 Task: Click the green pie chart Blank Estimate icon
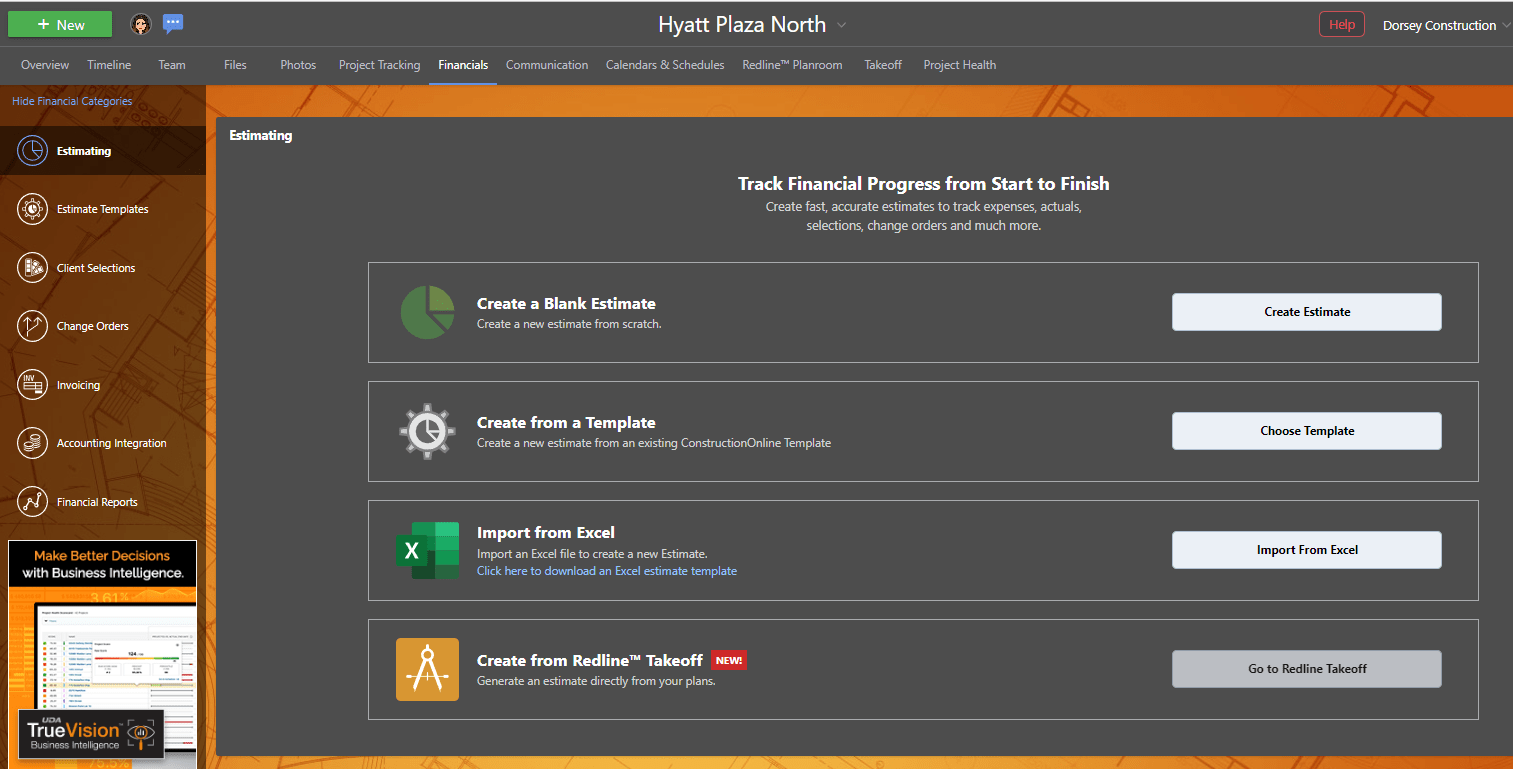click(428, 312)
